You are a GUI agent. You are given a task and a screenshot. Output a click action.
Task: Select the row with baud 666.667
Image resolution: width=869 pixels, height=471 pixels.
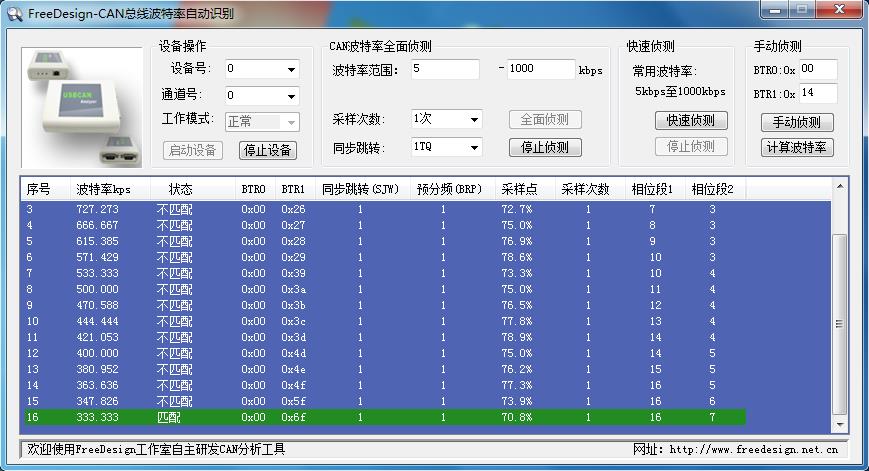tap(384, 226)
